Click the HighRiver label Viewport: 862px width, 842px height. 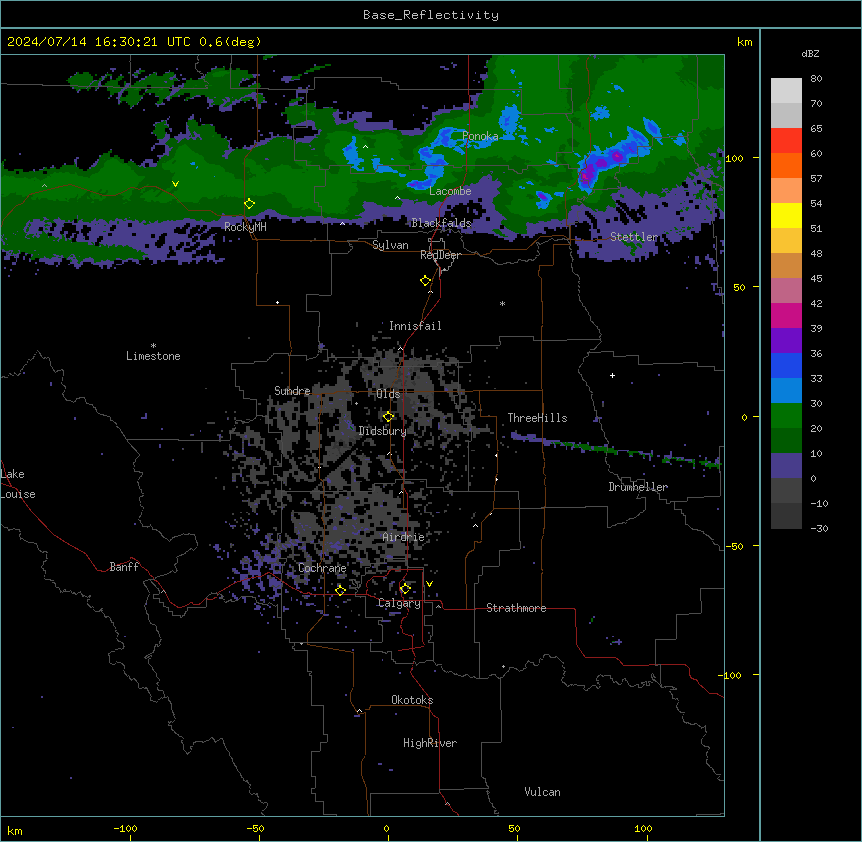coord(430,743)
